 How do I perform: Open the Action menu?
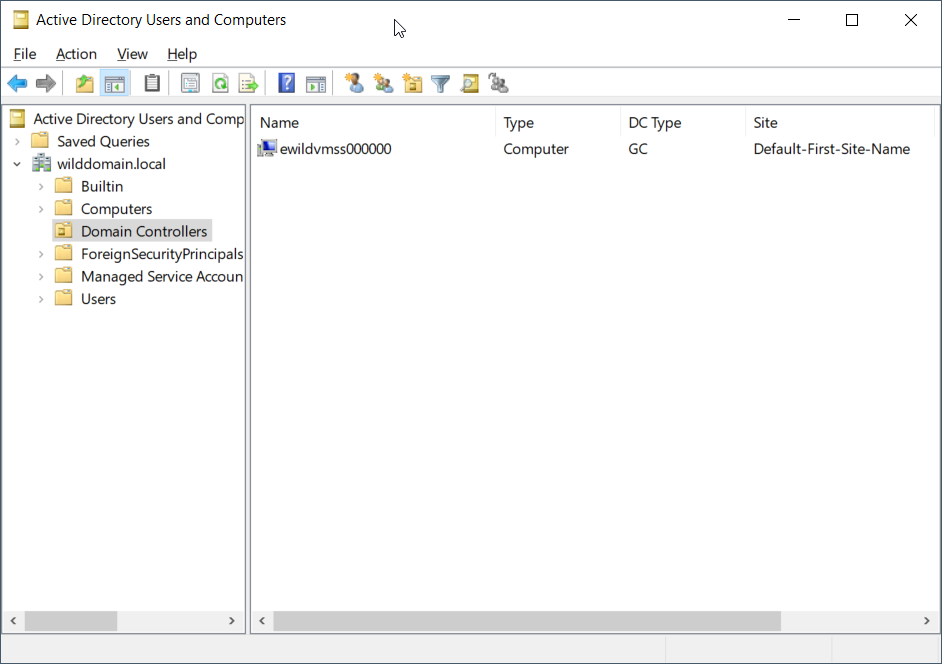click(x=76, y=54)
